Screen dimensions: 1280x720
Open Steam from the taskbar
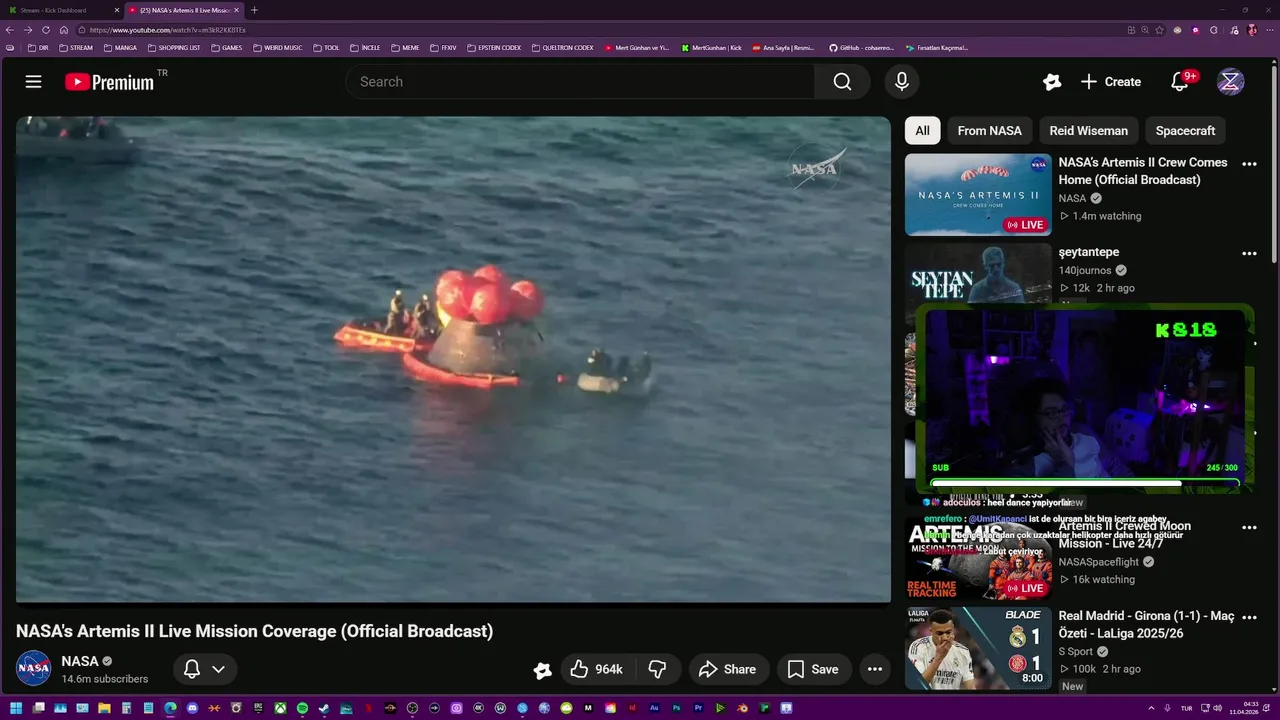coord(324,709)
